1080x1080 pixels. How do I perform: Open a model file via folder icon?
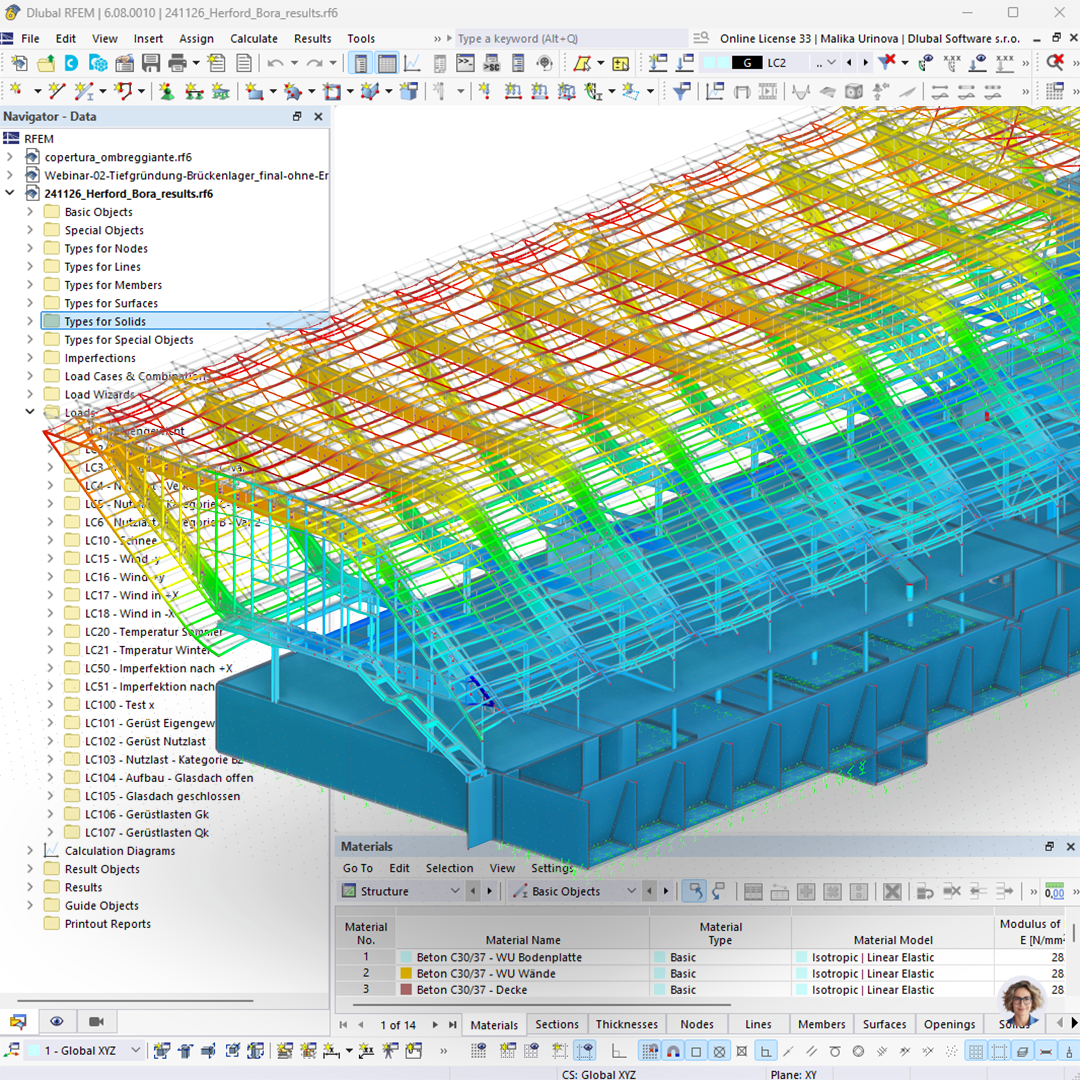pos(45,63)
